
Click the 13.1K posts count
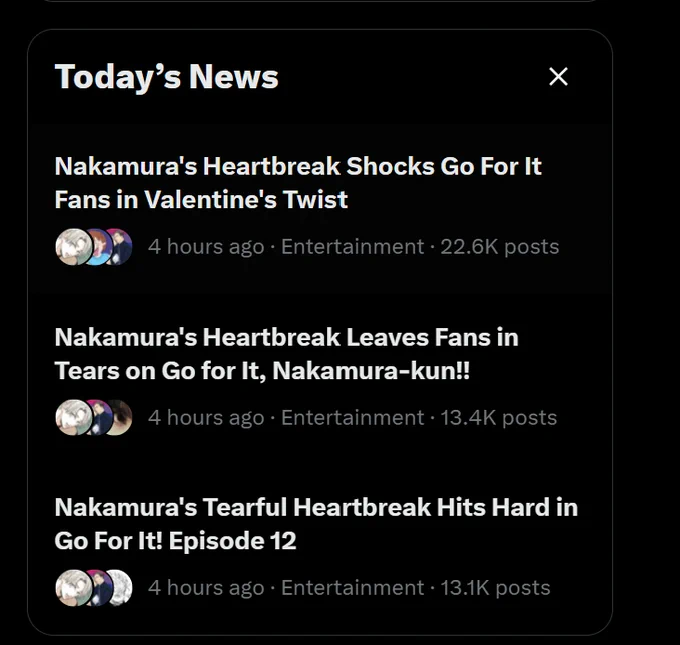495,588
